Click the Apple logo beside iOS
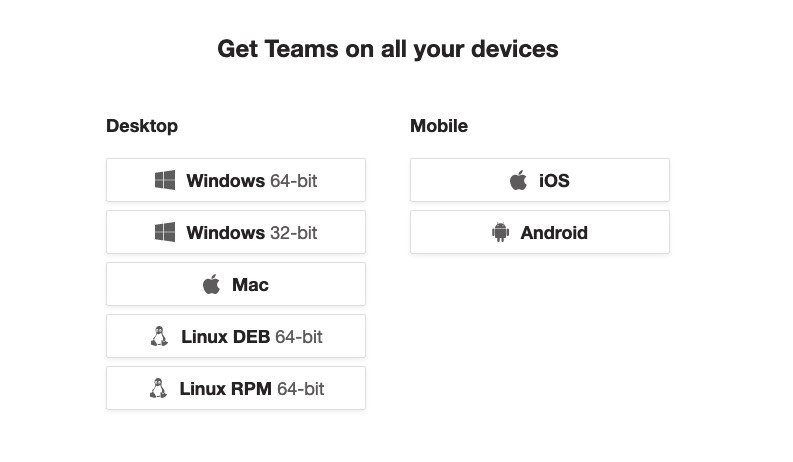 click(x=518, y=181)
